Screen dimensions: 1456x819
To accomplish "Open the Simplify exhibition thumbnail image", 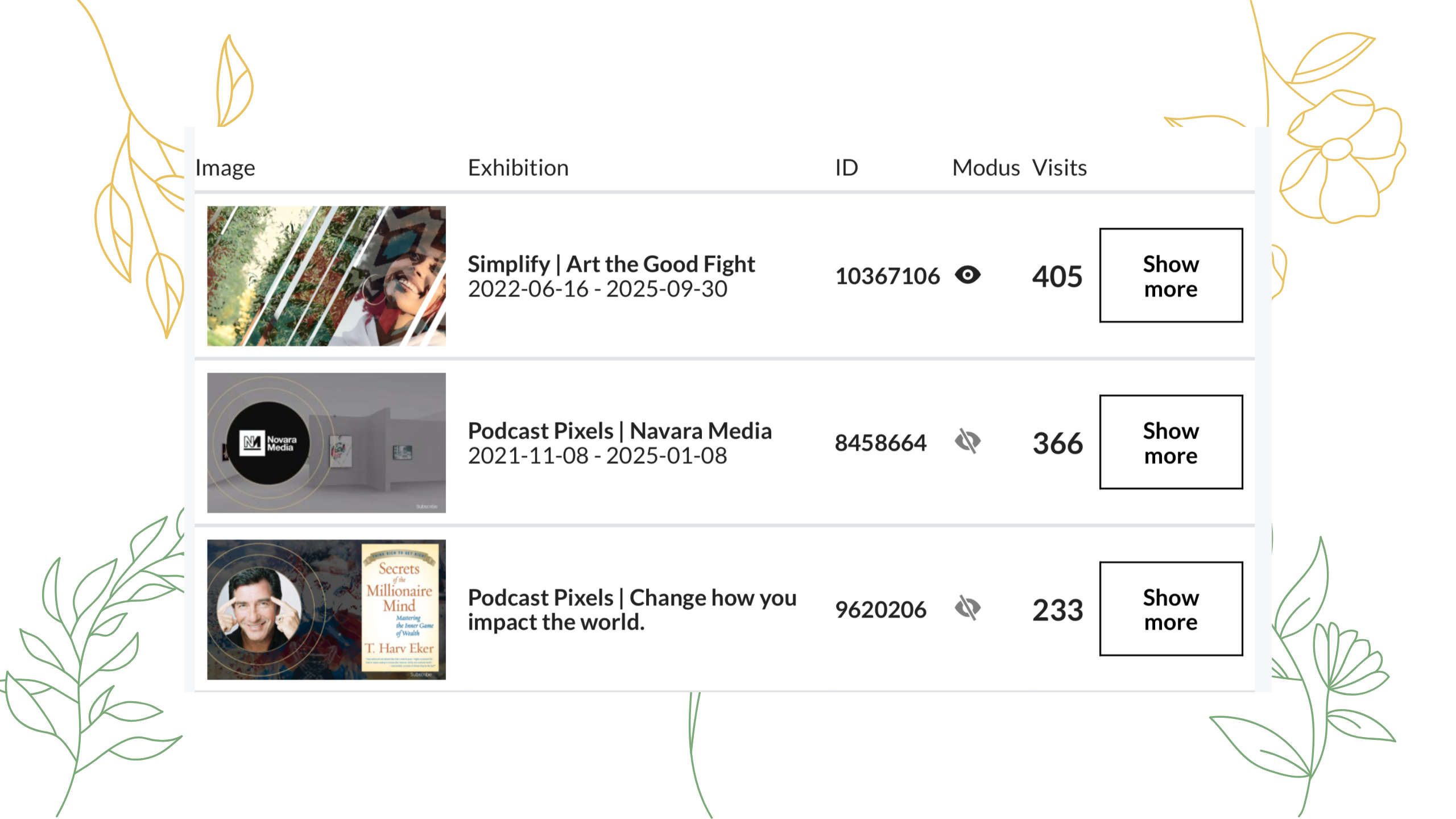I will pyautogui.click(x=326, y=276).
